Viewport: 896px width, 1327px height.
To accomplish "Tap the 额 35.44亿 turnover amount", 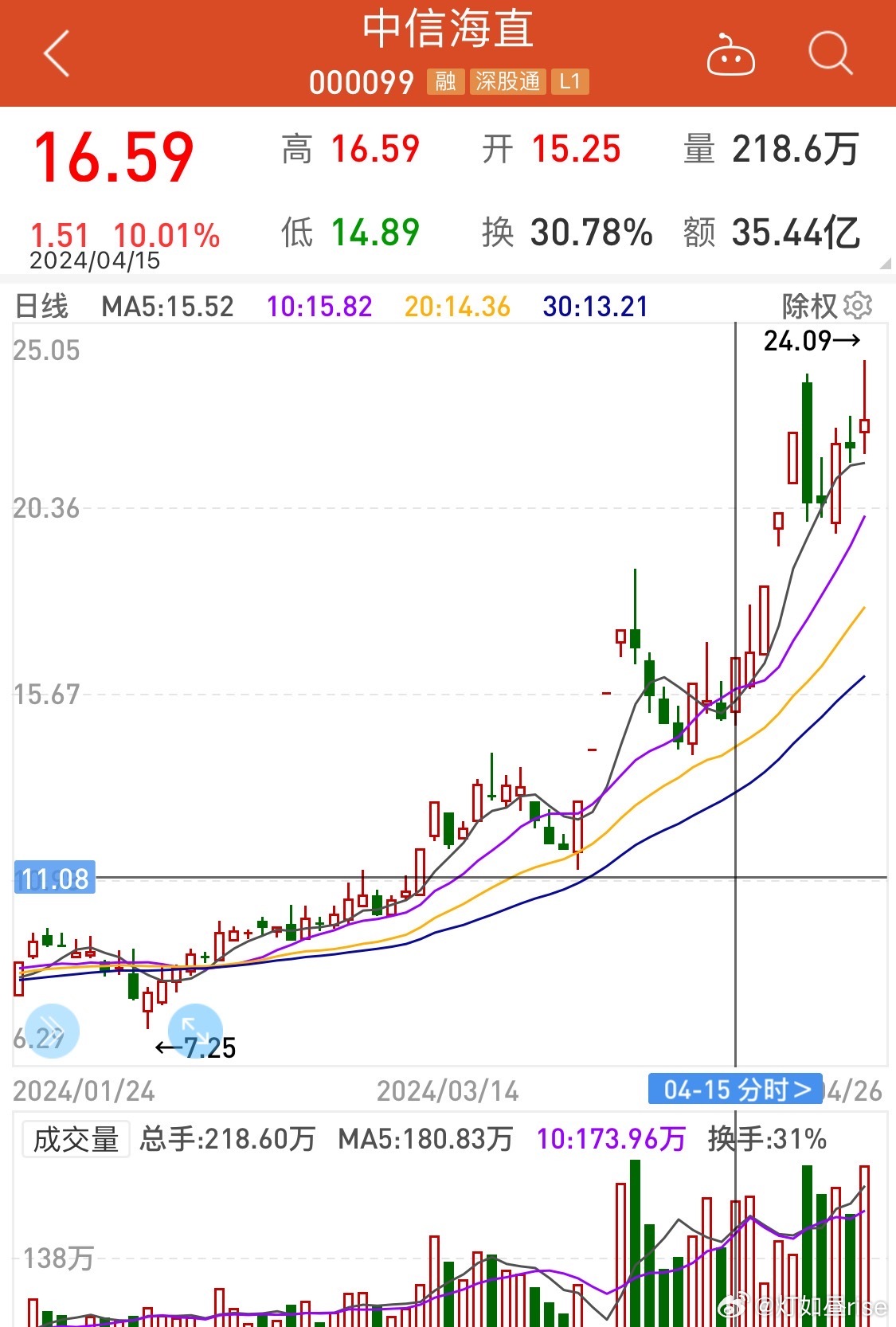I will click(772, 233).
